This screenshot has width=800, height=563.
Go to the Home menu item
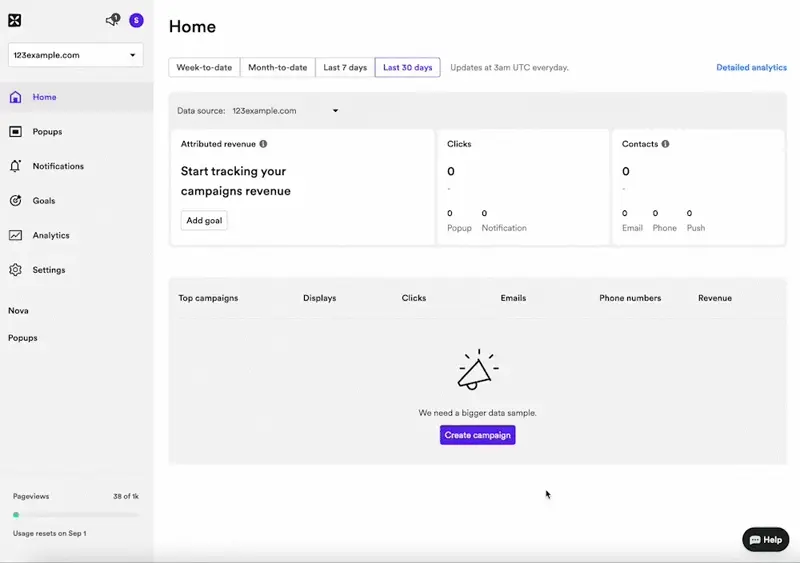[x=44, y=97]
